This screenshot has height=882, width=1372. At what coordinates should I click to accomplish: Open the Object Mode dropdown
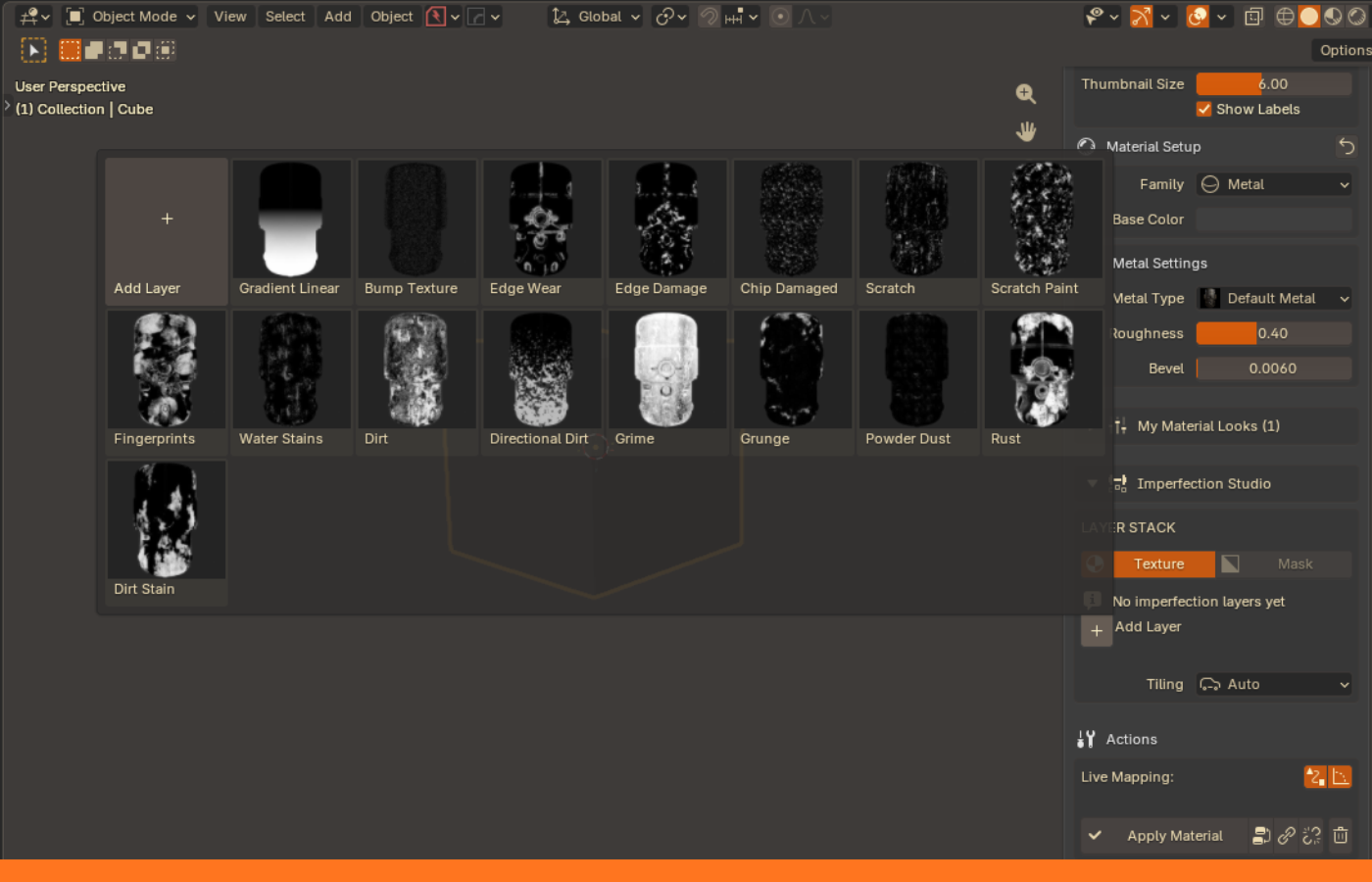pyautogui.click(x=130, y=17)
